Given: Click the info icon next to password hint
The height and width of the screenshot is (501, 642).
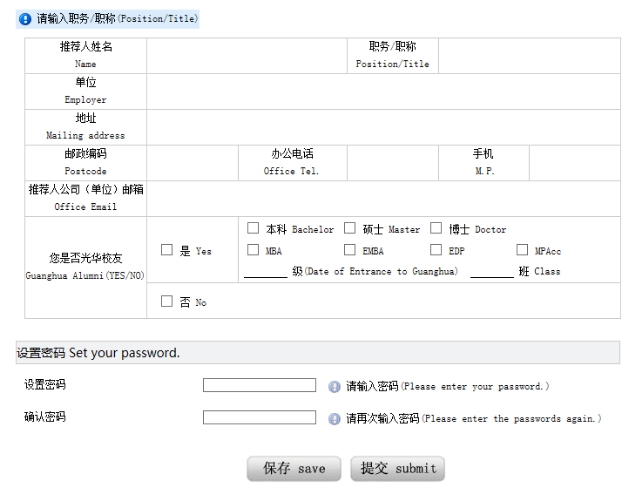Looking at the screenshot, I should pyautogui.click(x=335, y=386).
